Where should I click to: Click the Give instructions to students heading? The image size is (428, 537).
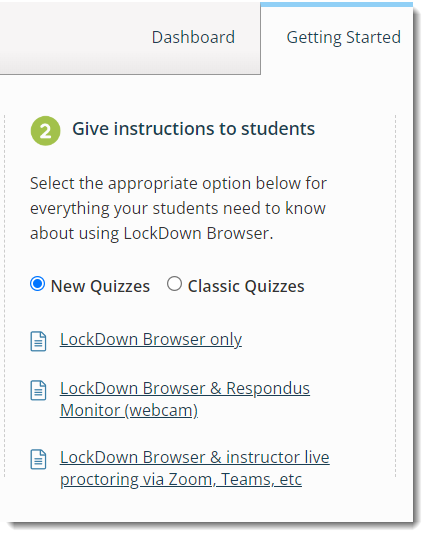coord(193,129)
